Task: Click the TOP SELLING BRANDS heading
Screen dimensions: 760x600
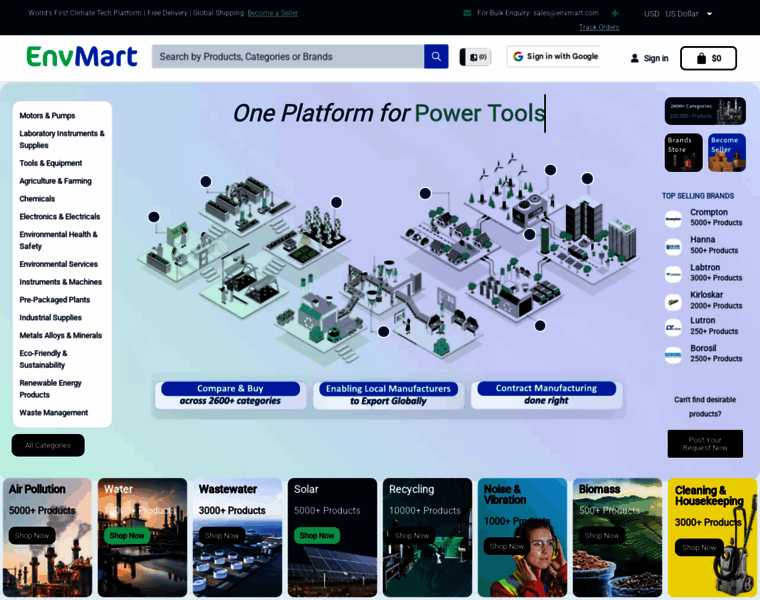Action: (x=698, y=196)
